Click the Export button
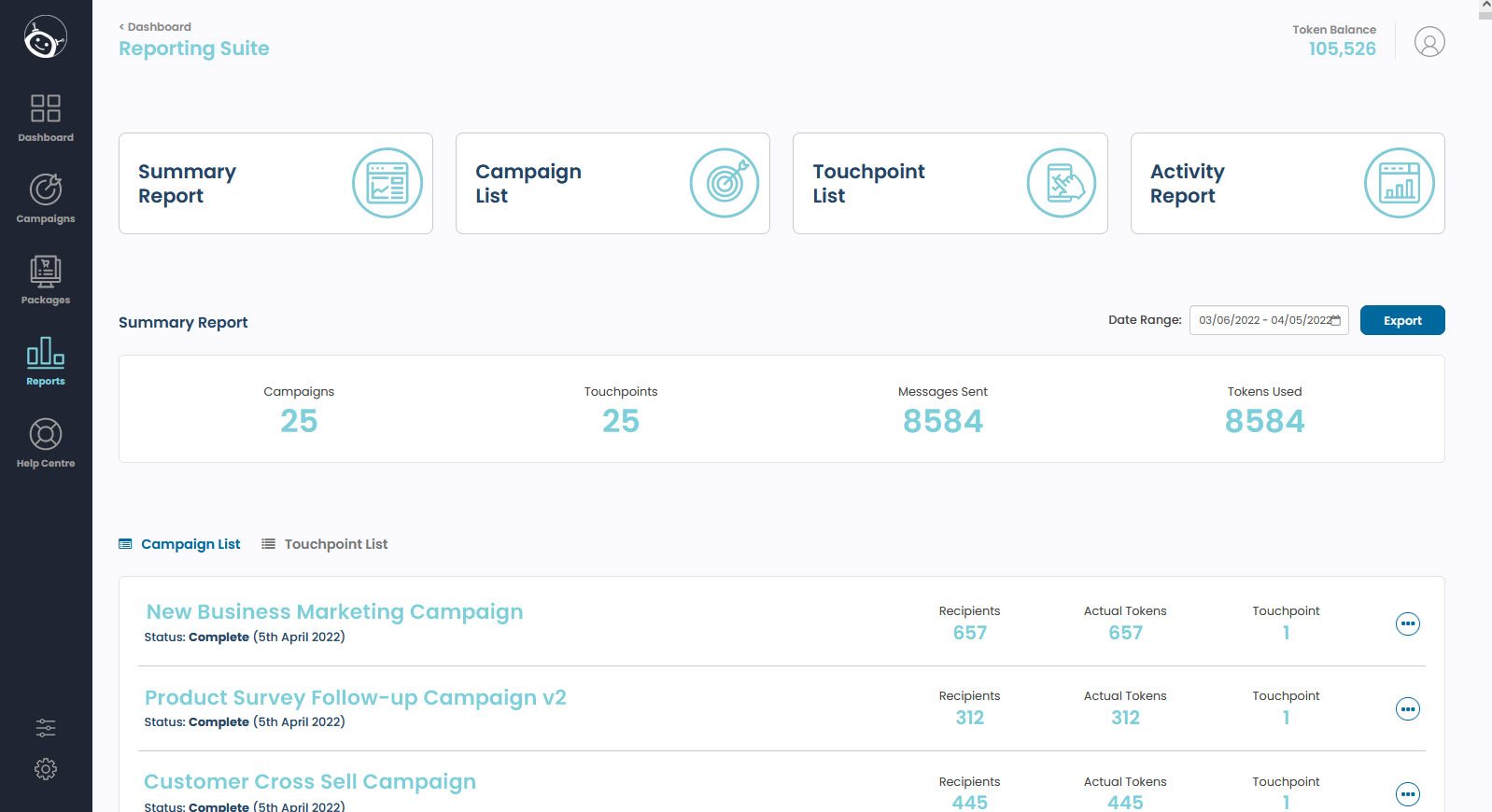 click(x=1401, y=320)
